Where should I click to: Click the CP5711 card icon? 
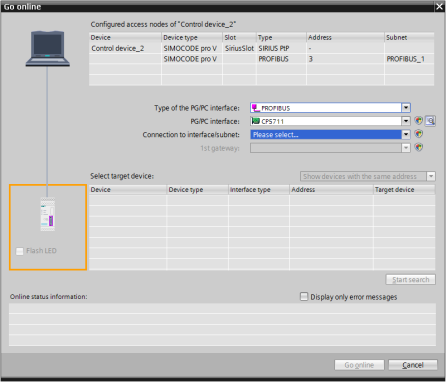click(256, 121)
